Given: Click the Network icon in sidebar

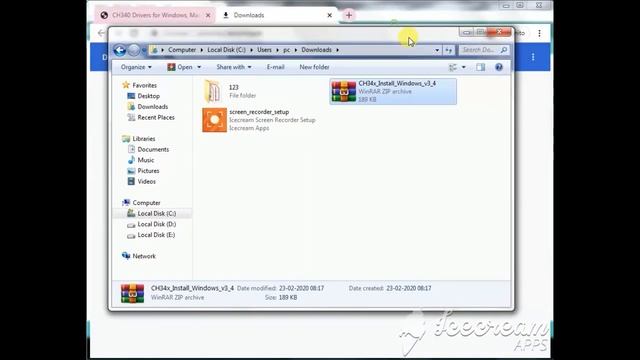Looking at the screenshot, I should click(x=126, y=256).
